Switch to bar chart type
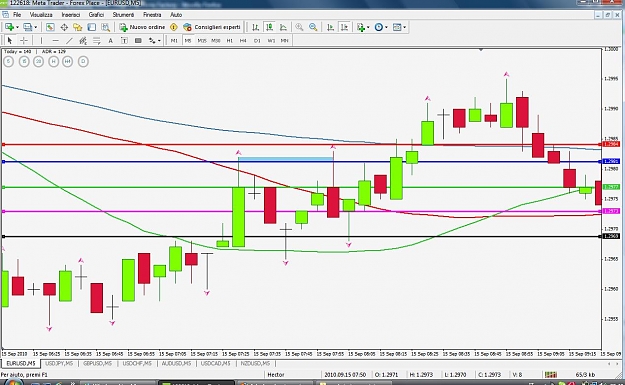 pos(256,27)
